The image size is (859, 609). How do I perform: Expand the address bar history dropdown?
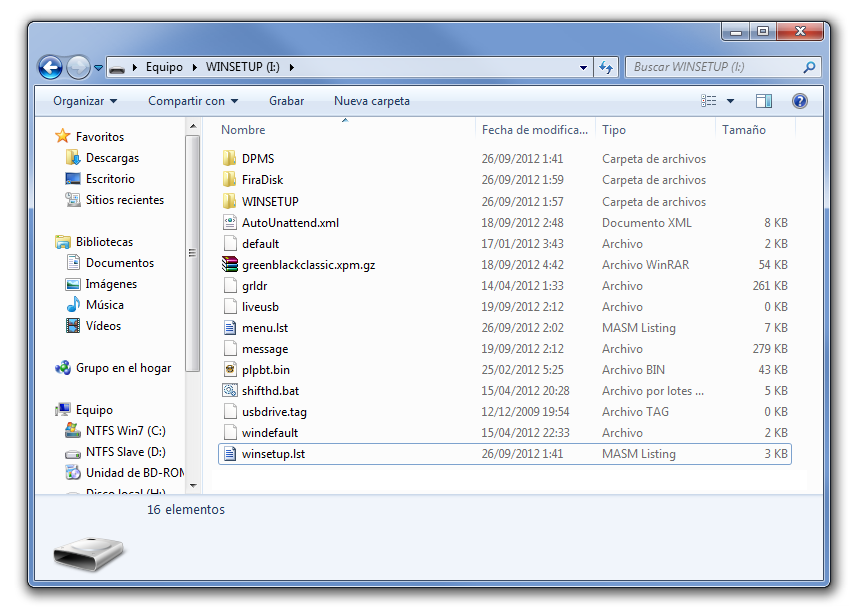(x=583, y=67)
